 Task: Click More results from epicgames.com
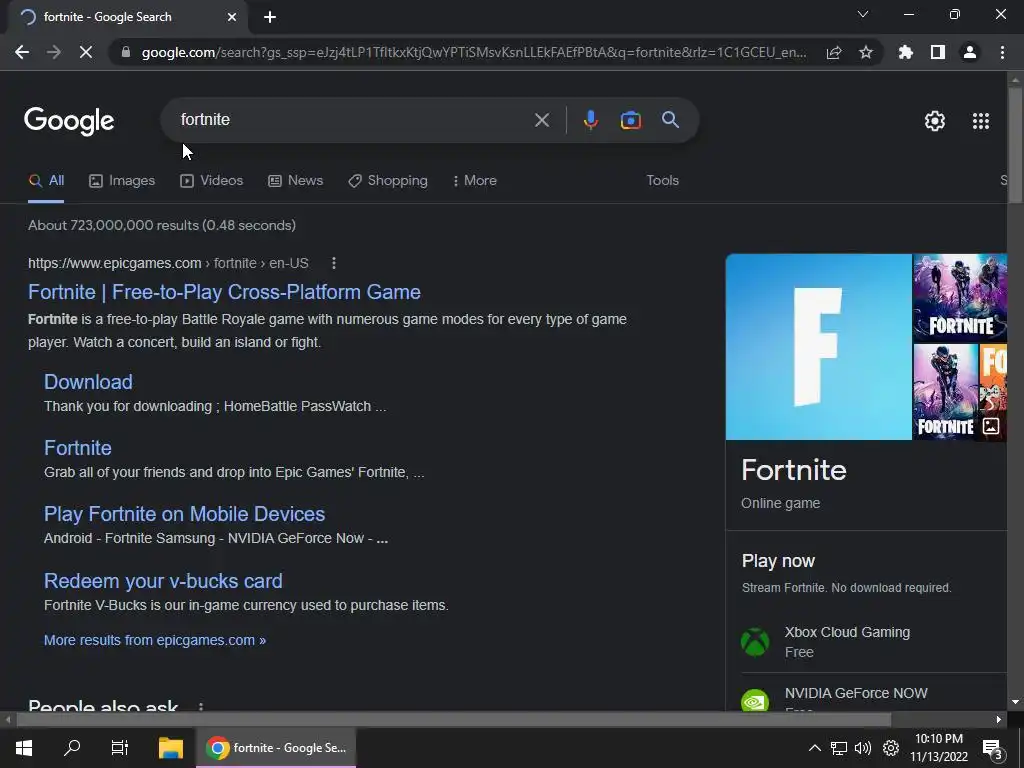click(x=155, y=640)
